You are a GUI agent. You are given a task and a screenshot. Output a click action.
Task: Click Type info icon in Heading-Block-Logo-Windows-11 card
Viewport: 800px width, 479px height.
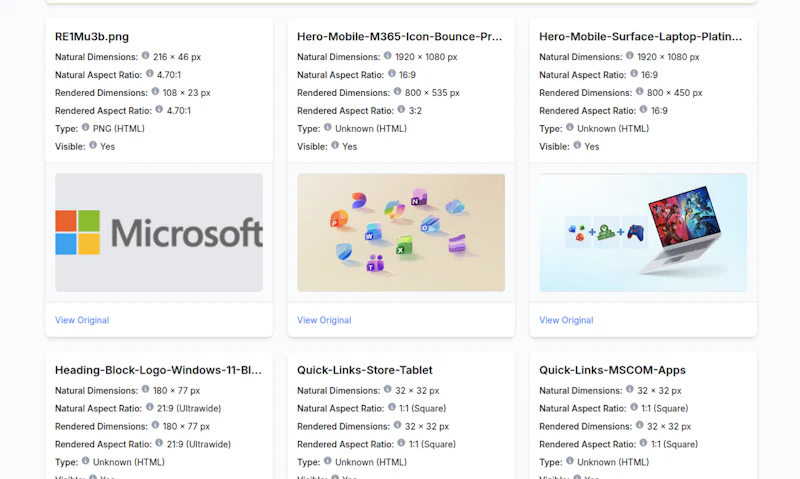point(85,461)
